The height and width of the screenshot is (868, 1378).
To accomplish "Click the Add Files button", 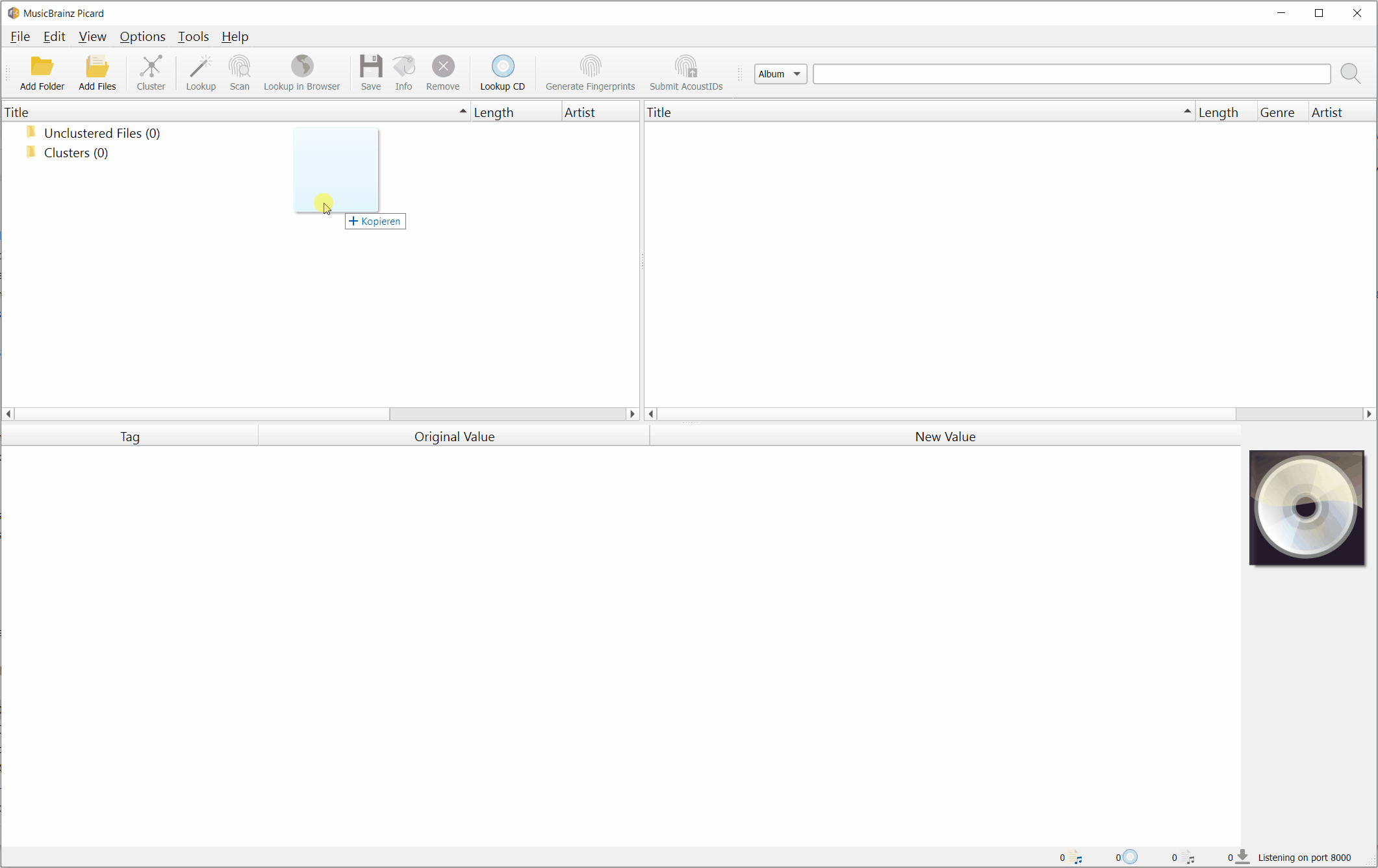I will (x=97, y=73).
